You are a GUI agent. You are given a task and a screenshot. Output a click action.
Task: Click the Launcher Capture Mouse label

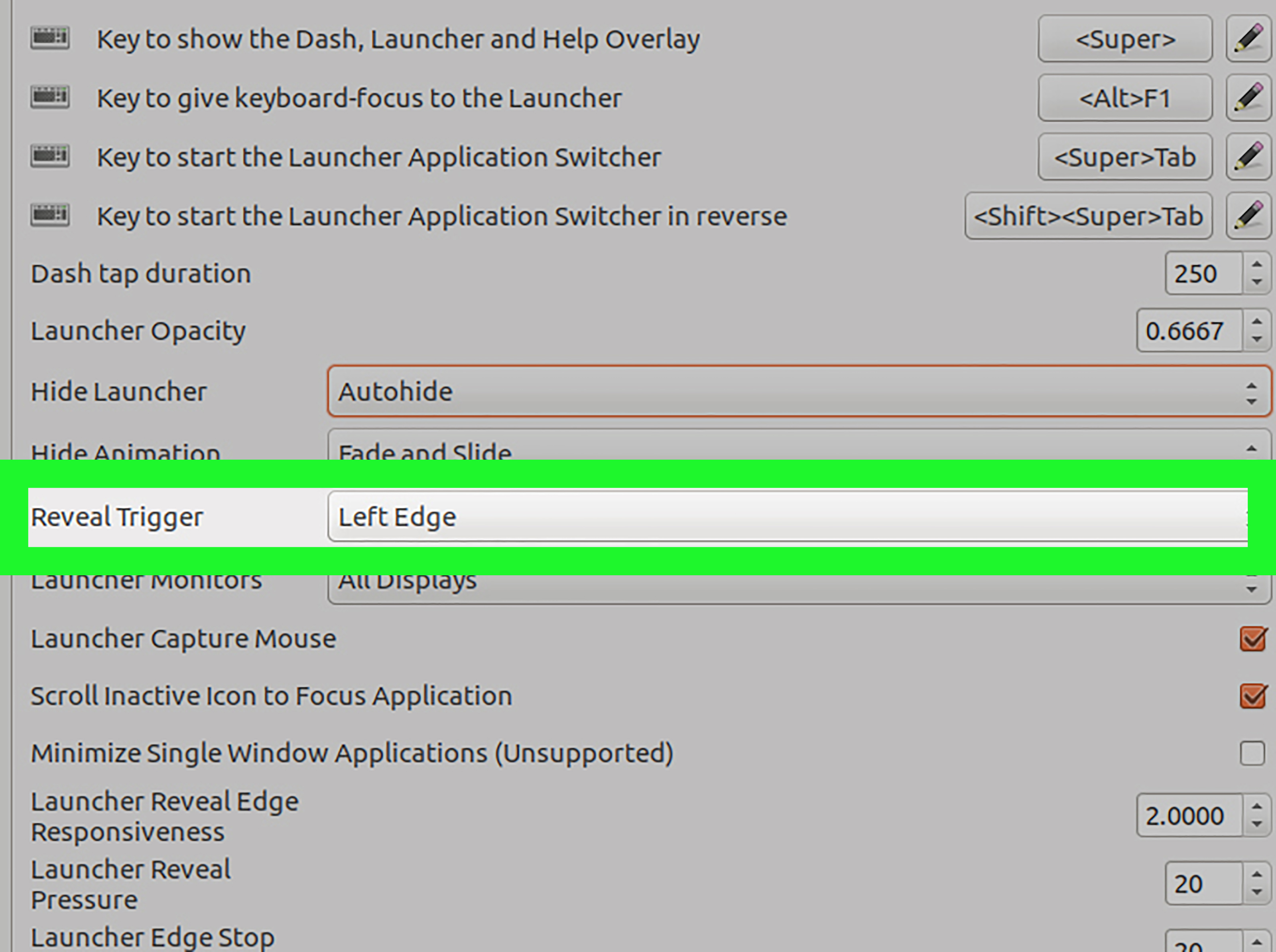pos(183,639)
